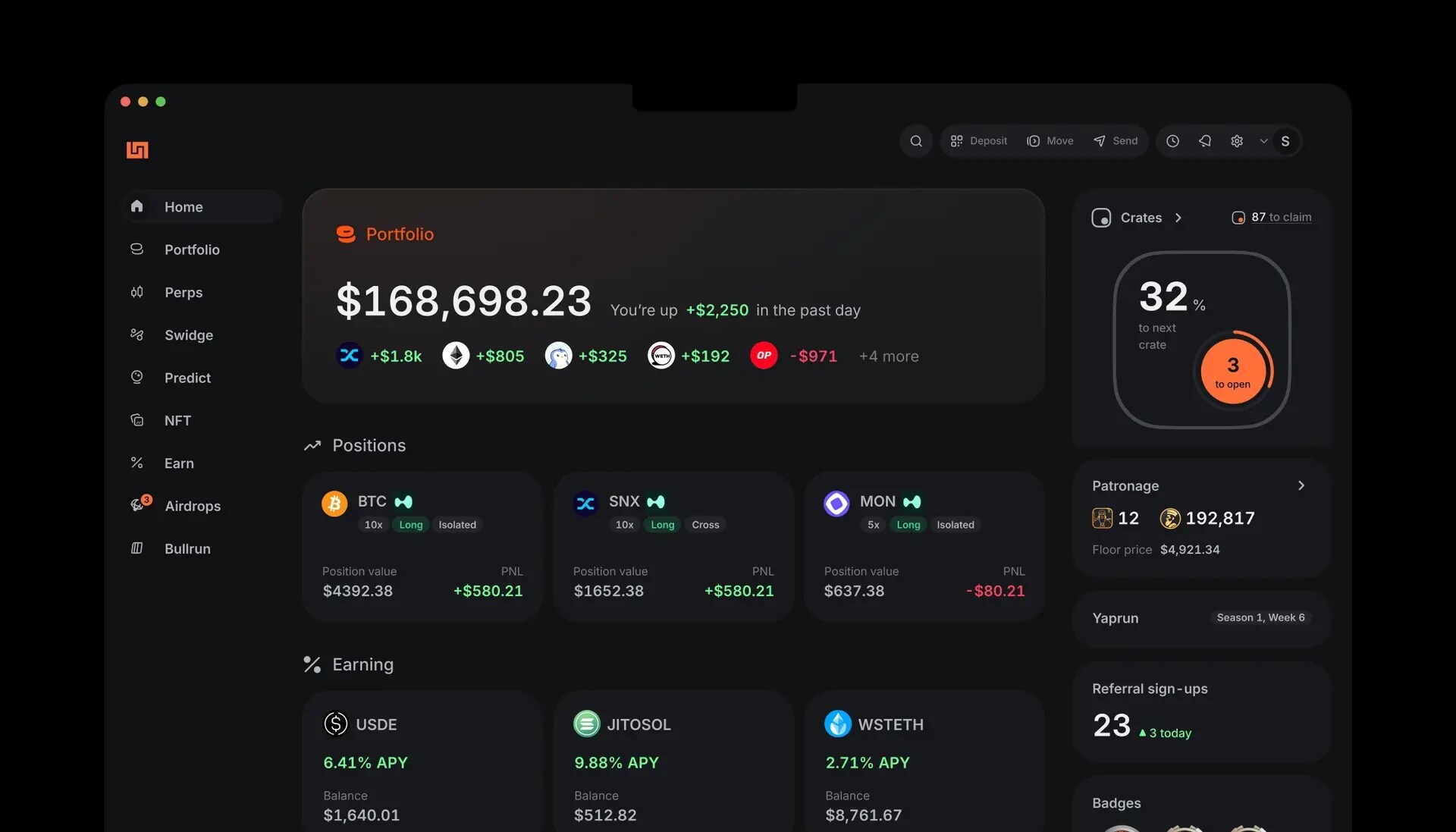Click the Ethereum token icon in Portfolio
The width and height of the screenshot is (1456, 832).
point(456,355)
